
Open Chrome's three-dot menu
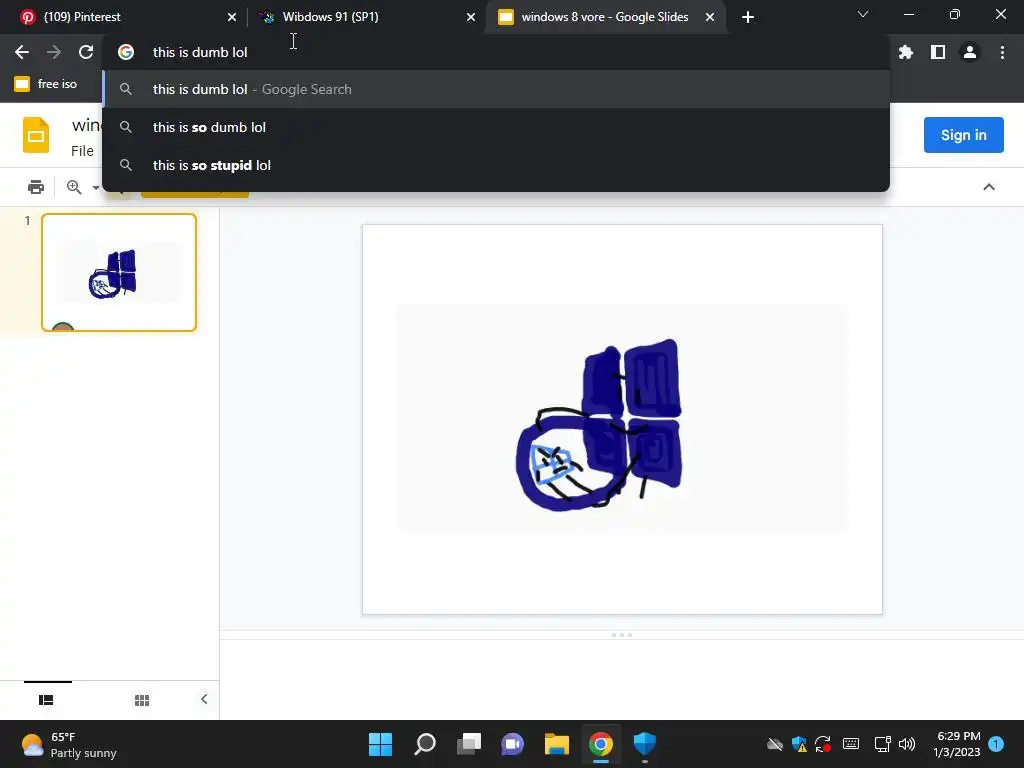click(x=1002, y=52)
